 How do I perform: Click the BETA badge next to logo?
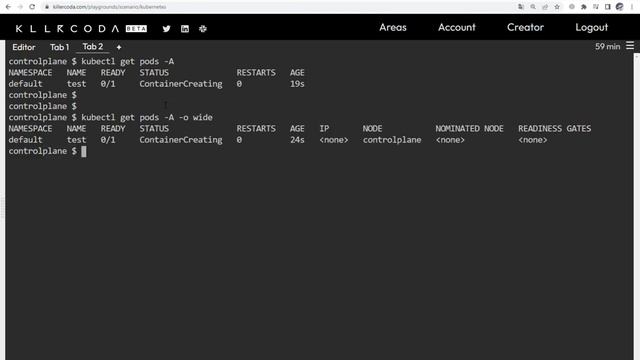(136, 29)
